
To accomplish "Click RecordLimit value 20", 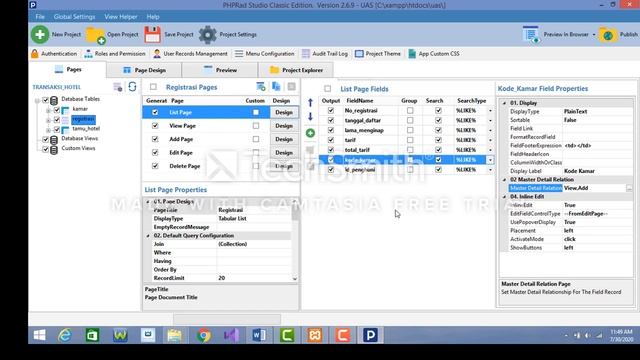I will (x=254, y=278).
